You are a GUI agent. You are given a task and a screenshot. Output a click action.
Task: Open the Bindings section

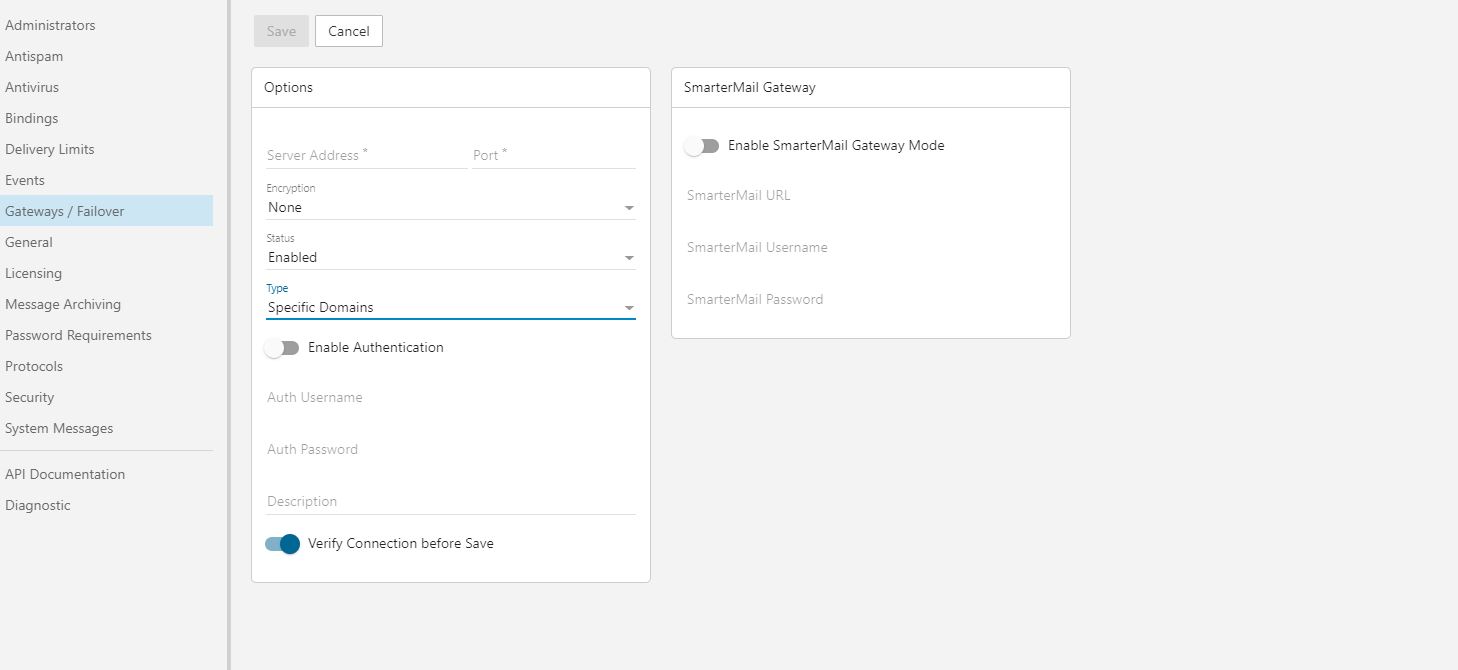click(x=32, y=118)
